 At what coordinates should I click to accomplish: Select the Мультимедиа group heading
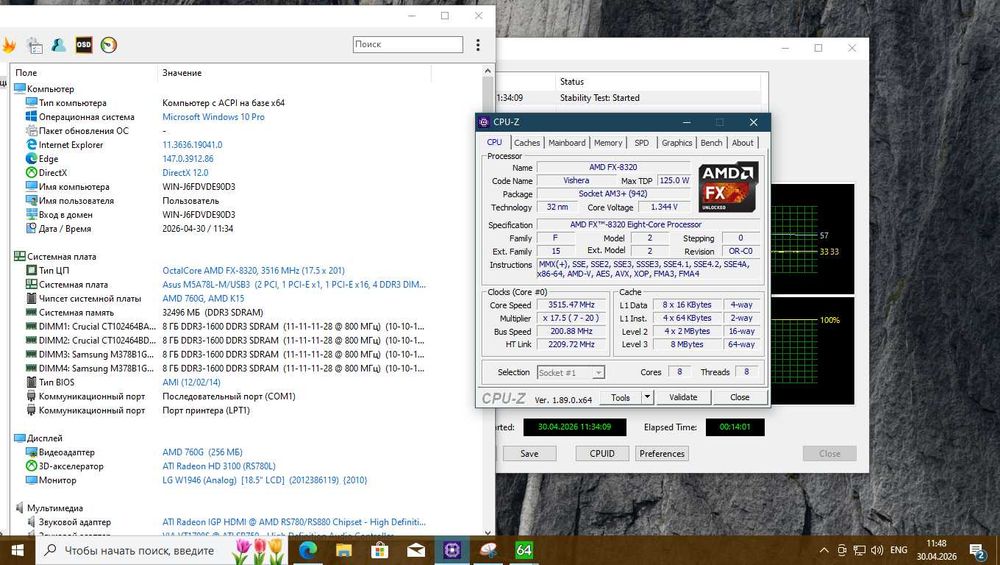55,508
